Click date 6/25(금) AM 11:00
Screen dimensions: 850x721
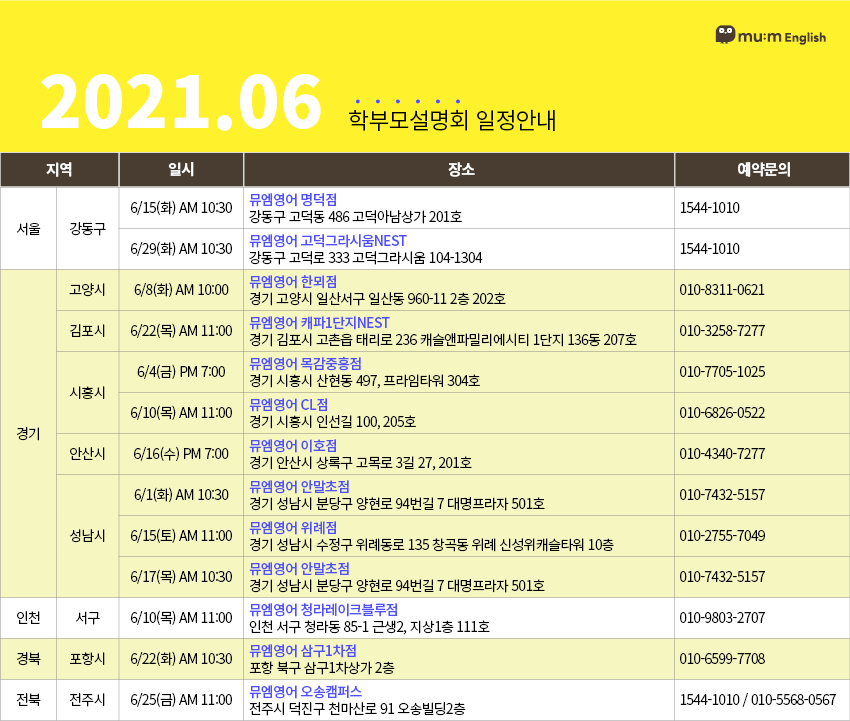(x=181, y=700)
